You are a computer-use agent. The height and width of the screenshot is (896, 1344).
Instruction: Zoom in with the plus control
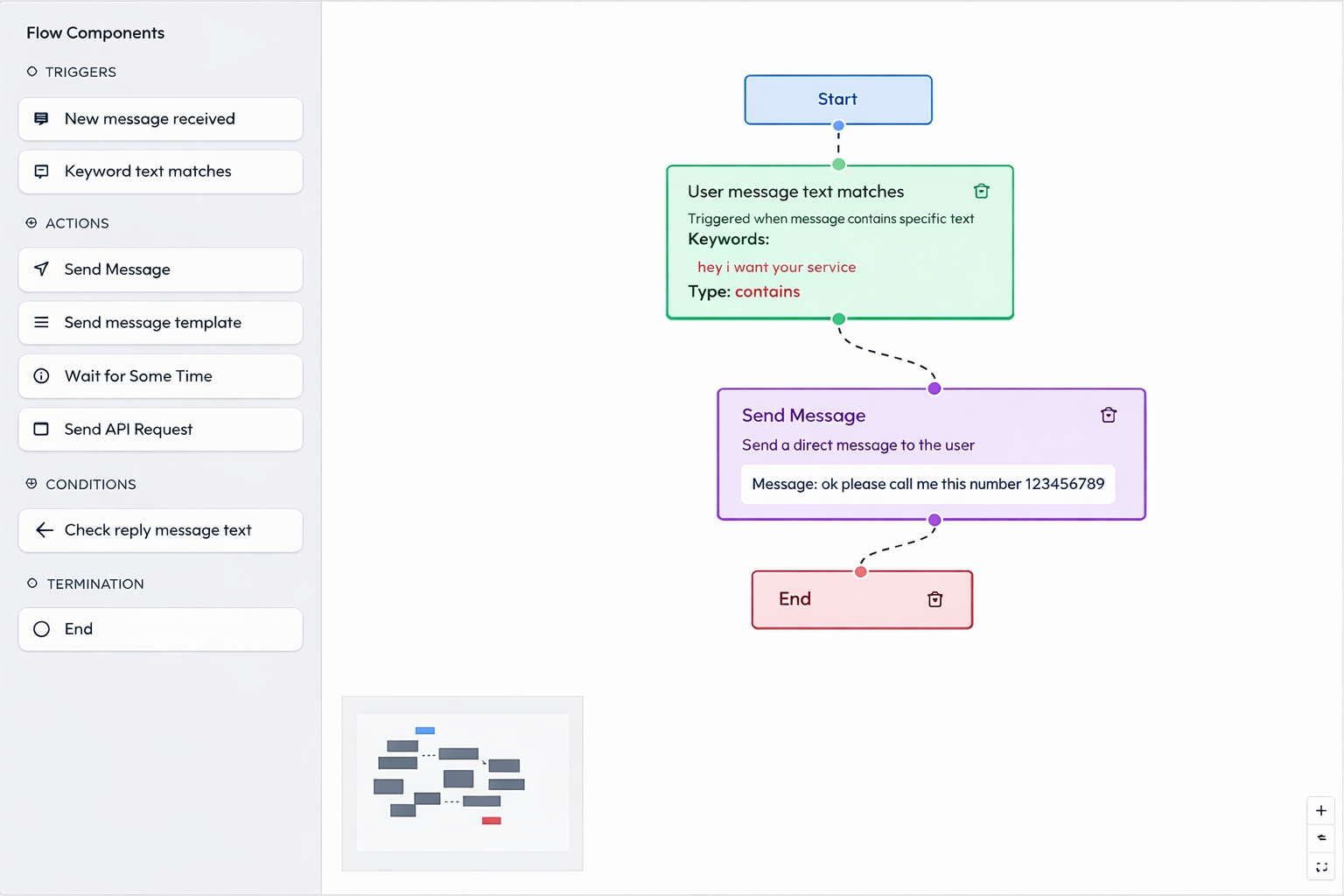point(1320,810)
